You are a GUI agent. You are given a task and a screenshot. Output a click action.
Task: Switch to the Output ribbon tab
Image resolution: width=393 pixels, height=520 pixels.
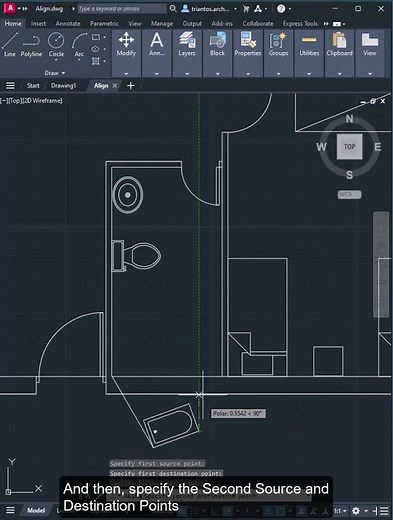tap(192, 23)
